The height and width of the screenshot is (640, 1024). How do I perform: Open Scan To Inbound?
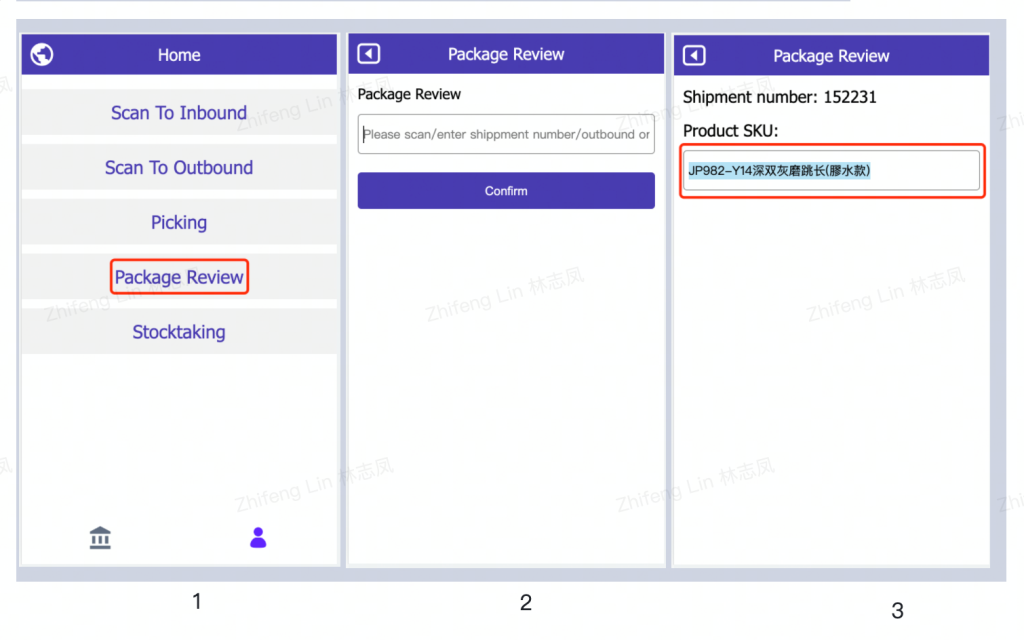click(179, 112)
